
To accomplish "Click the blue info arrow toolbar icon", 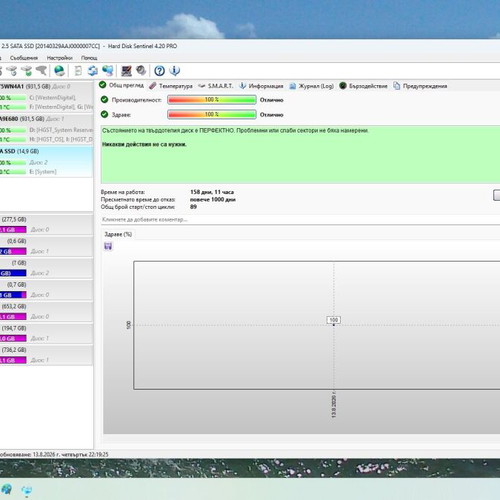I will coord(175,71).
